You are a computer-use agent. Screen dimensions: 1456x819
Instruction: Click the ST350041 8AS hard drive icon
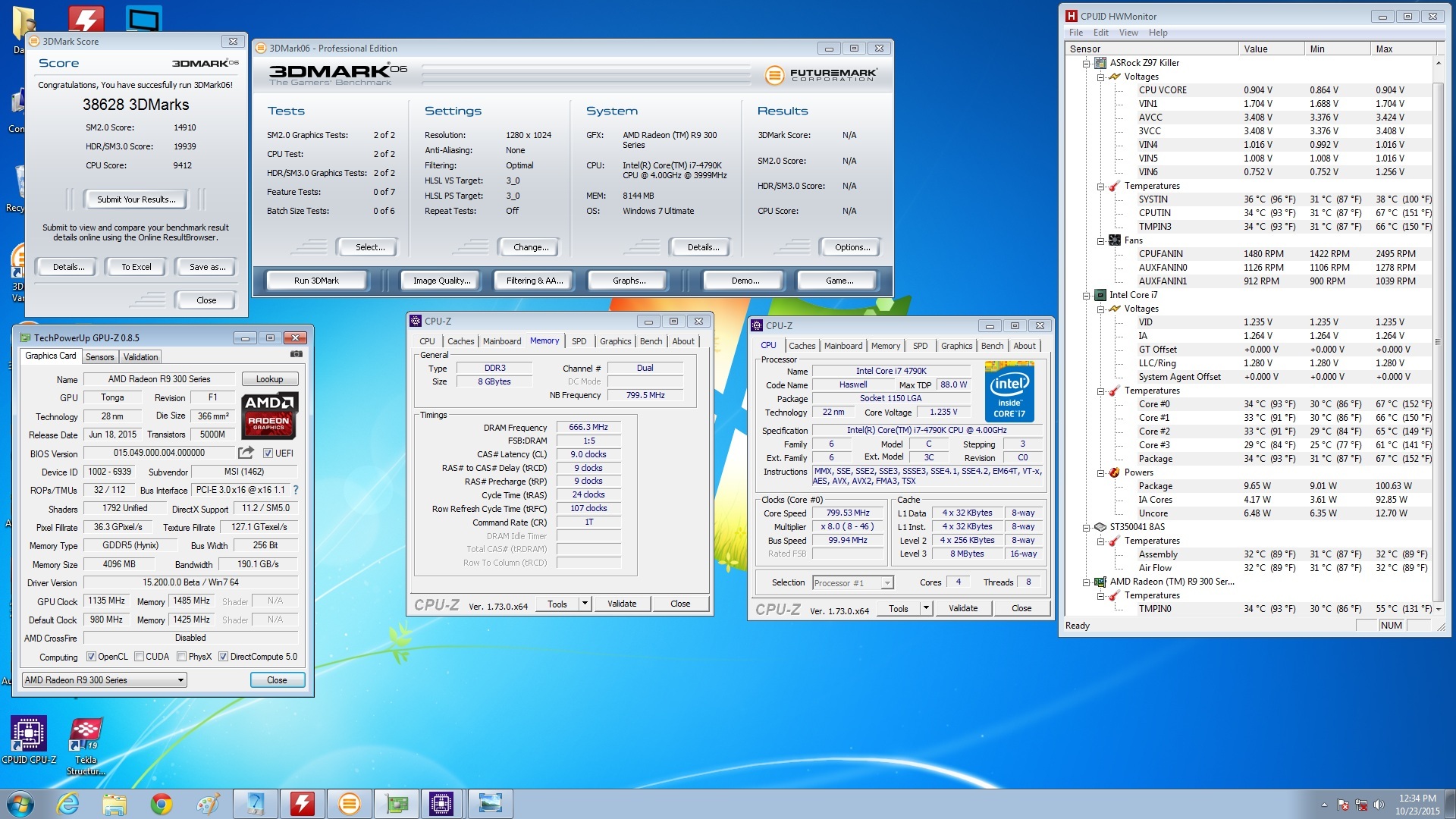(1100, 527)
